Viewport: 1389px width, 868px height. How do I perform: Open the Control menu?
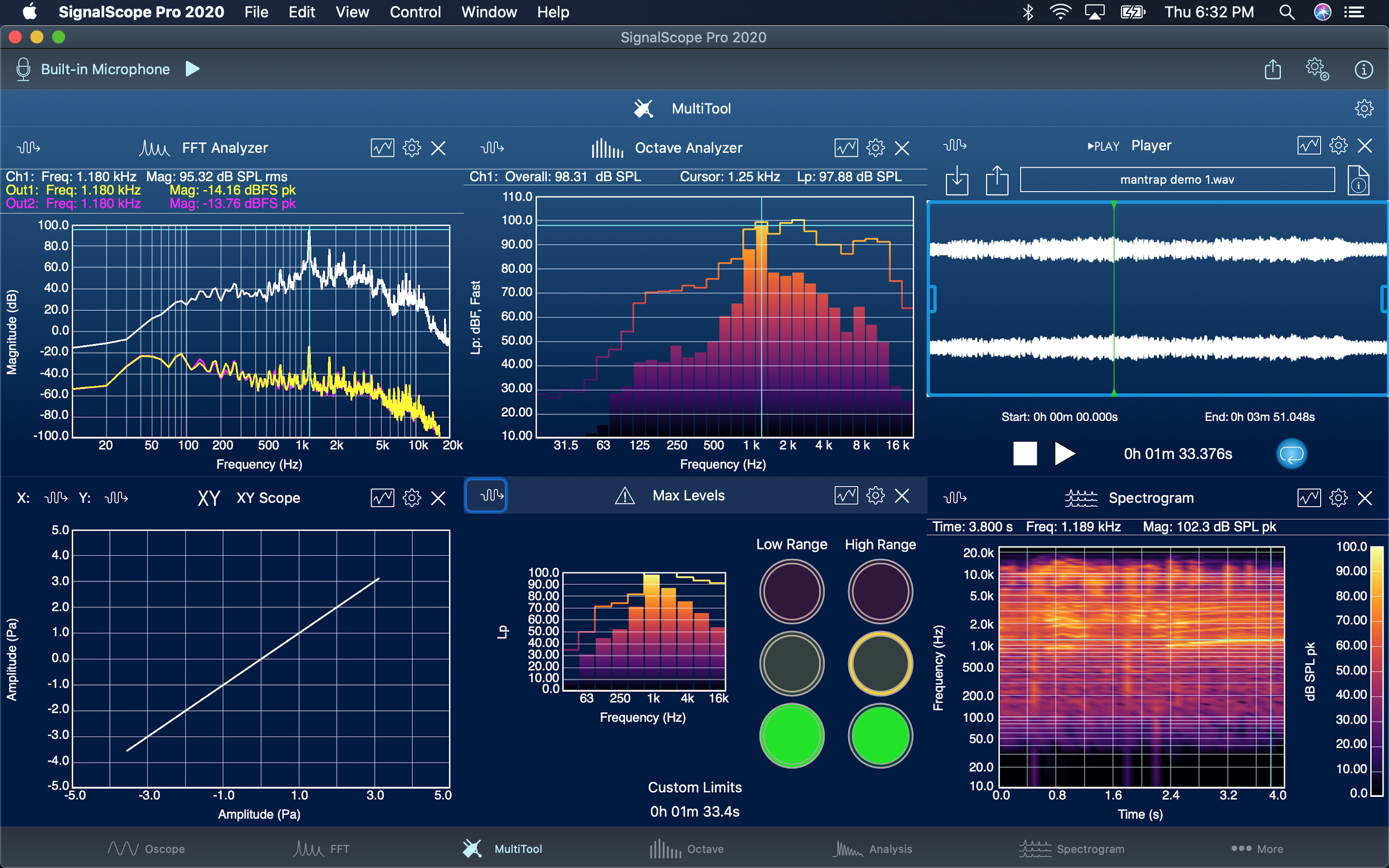(415, 12)
